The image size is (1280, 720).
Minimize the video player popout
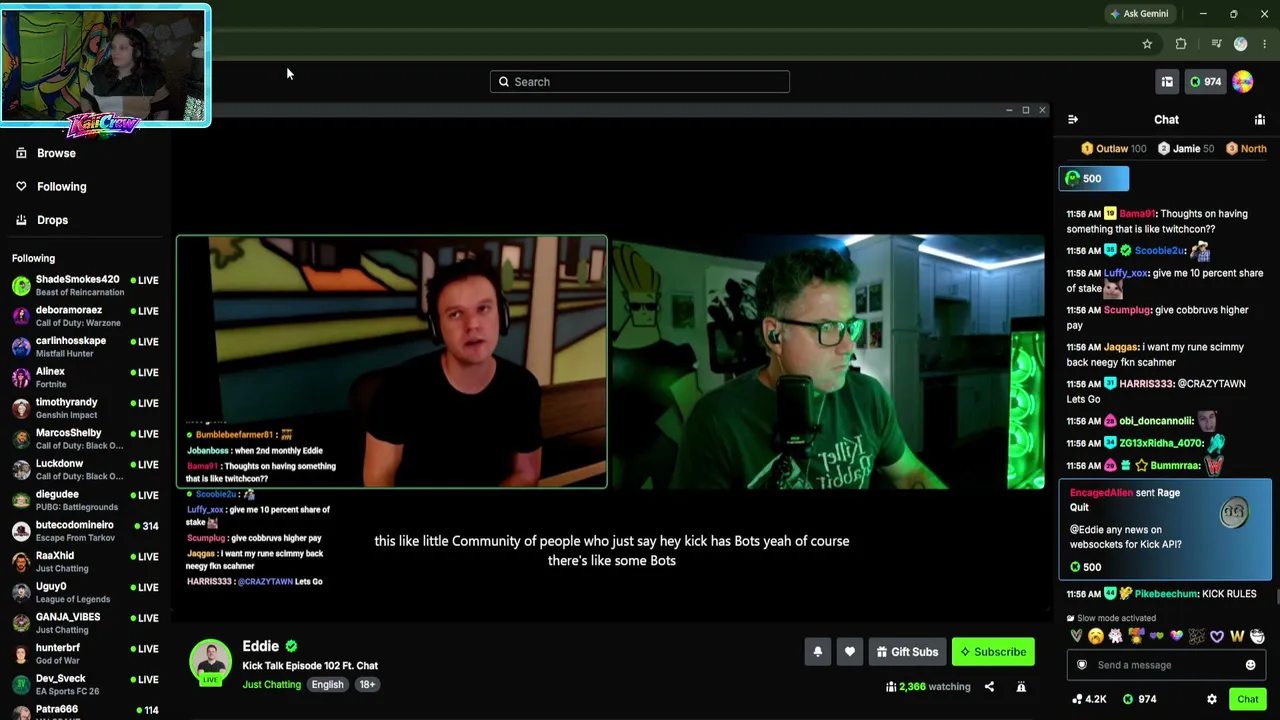(x=1009, y=110)
